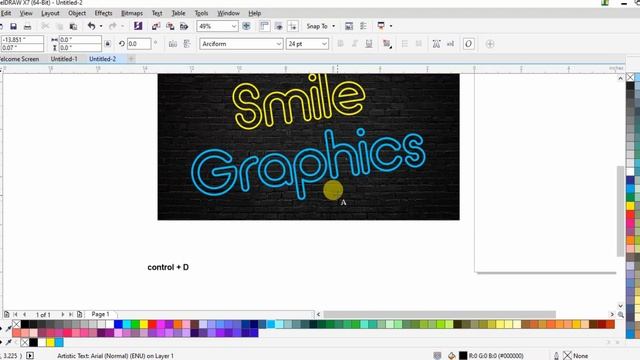Click the Save icon in toolbar
The image size is (640, 360).
pos(13,27)
